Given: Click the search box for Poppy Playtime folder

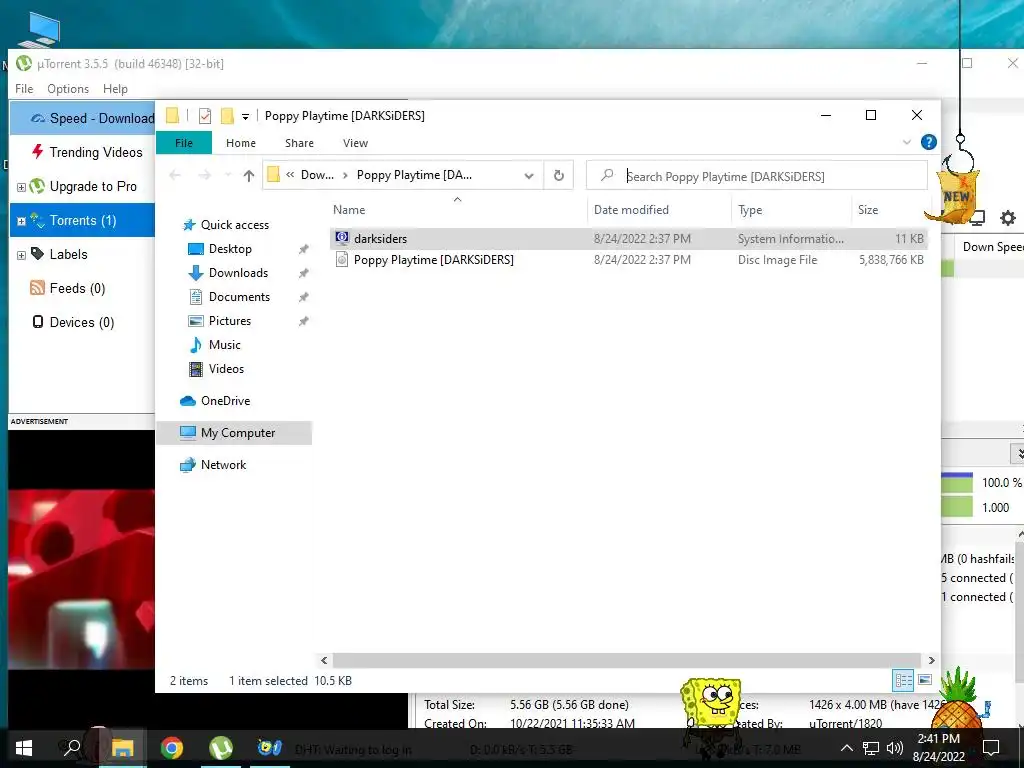Looking at the screenshot, I should click(756, 176).
